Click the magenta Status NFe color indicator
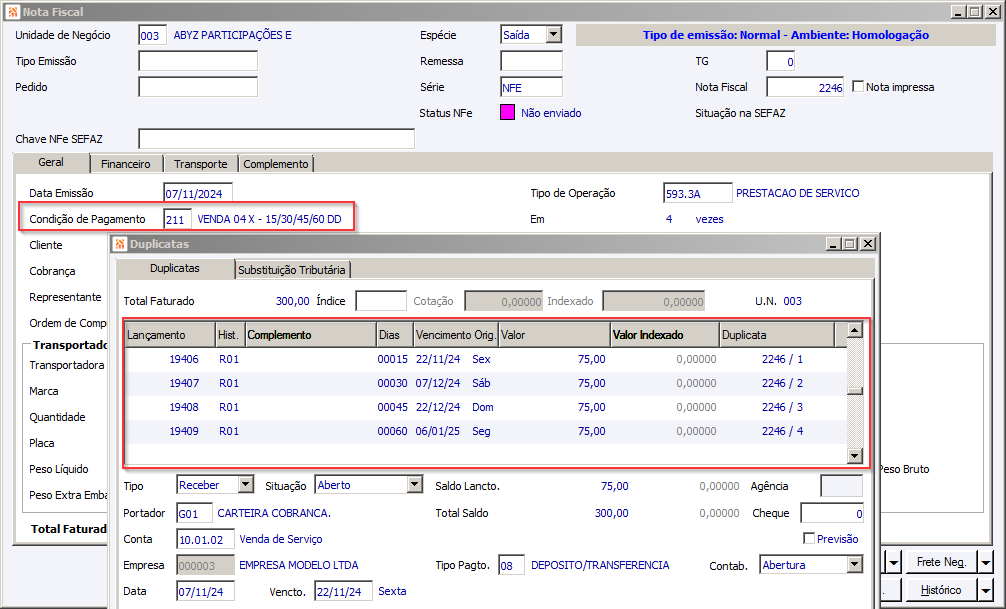The width and height of the screenshot is (1006, 609). (507, 113)
